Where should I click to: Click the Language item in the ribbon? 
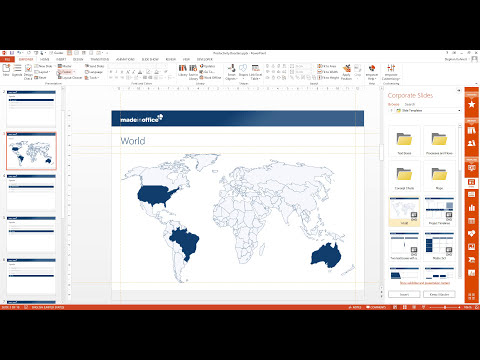point(94,72)
